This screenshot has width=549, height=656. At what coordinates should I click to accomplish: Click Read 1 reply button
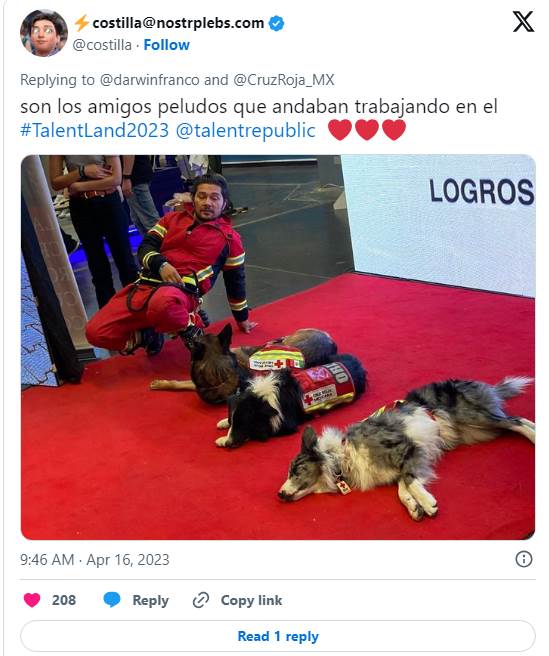tap(278, 636)
